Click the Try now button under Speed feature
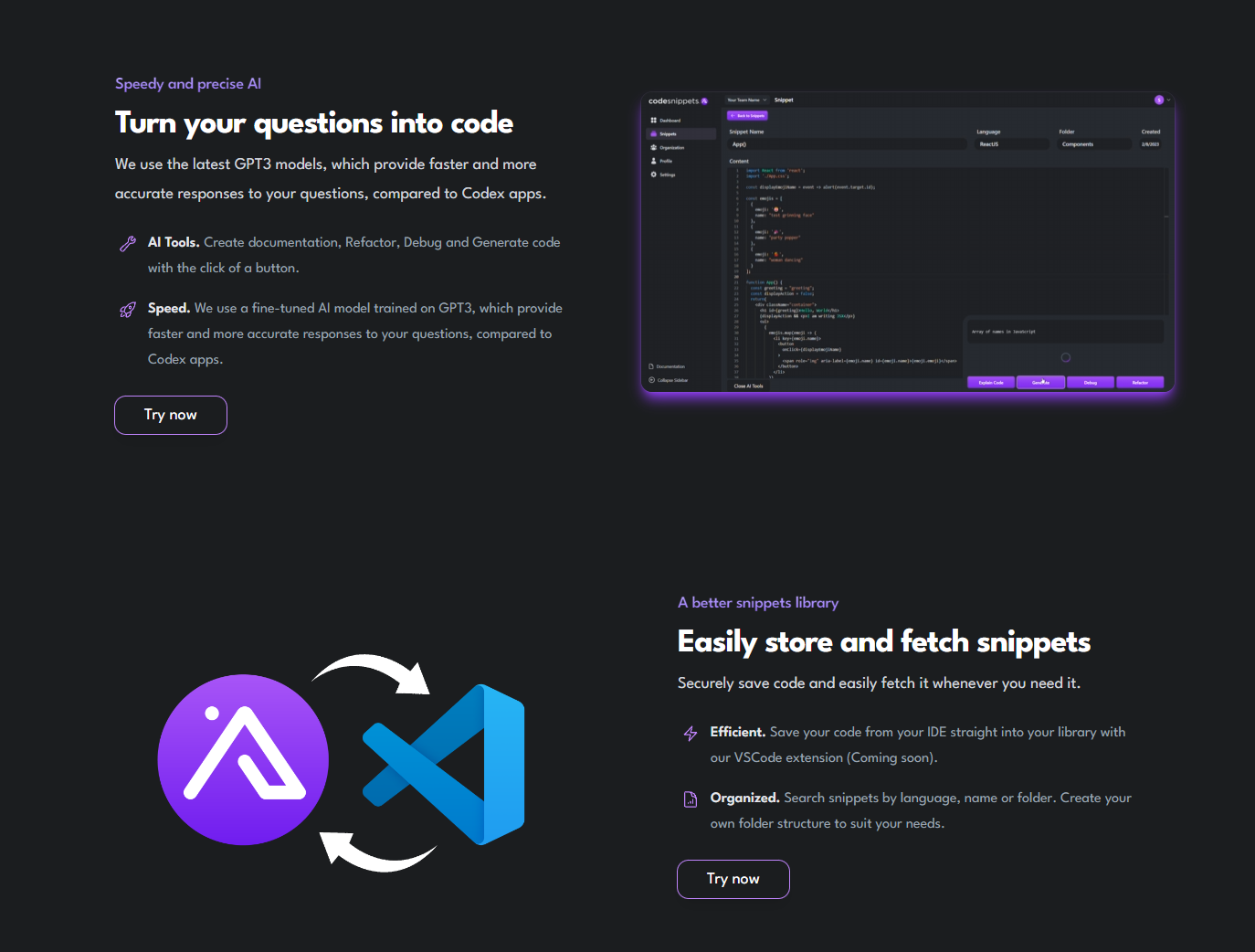Screen dimensions: 1255x952 click(x=171, y=415)
